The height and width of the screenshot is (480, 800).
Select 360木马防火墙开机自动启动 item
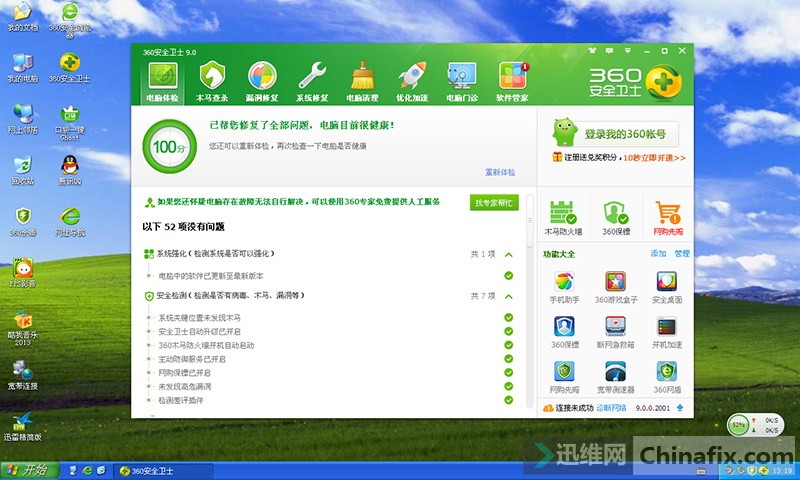(206, 345)
